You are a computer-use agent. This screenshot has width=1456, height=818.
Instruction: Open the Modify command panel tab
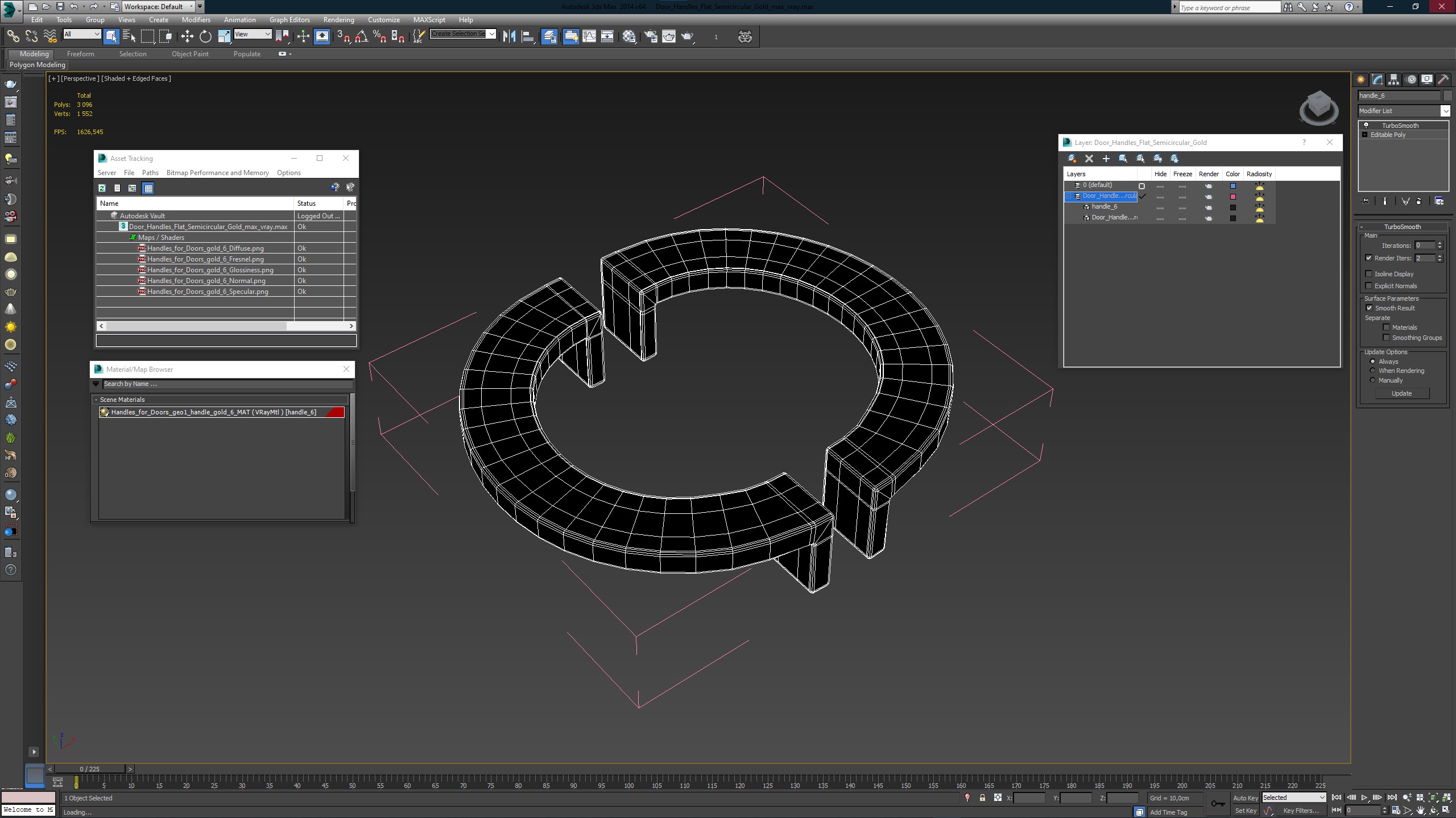point(1377,80)
